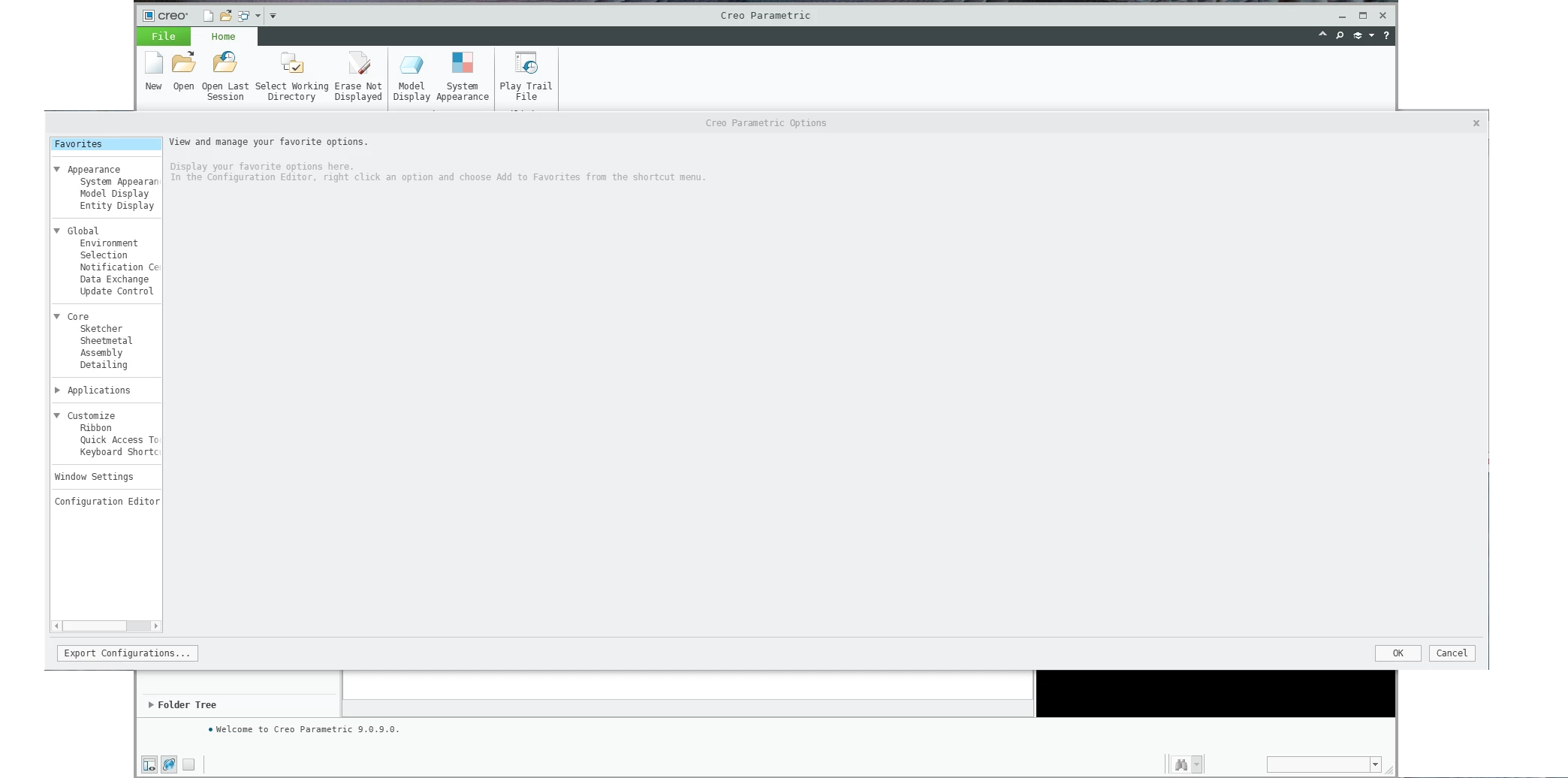Open the Learning Connector graduation cap icon
Screen dimensions: 1568x778
click(x=1358, y=35)
